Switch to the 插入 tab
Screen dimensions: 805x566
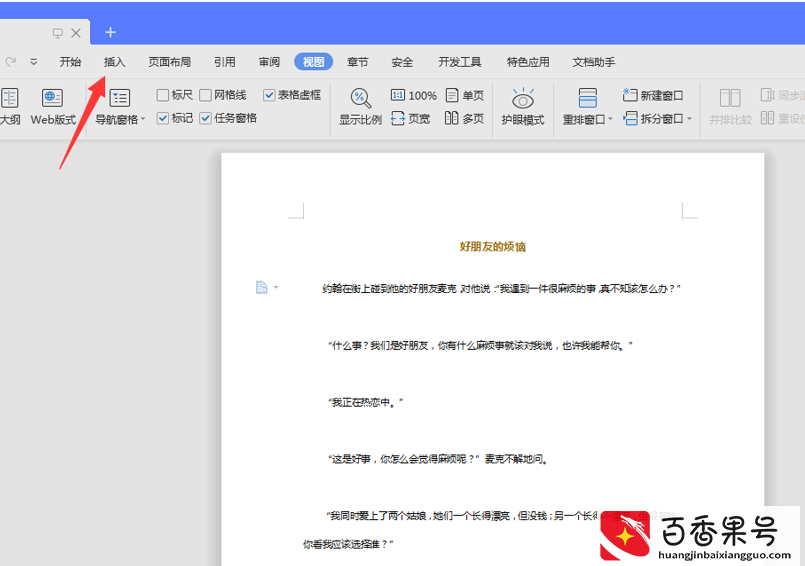pyautogui.click(x=114, y=62)
